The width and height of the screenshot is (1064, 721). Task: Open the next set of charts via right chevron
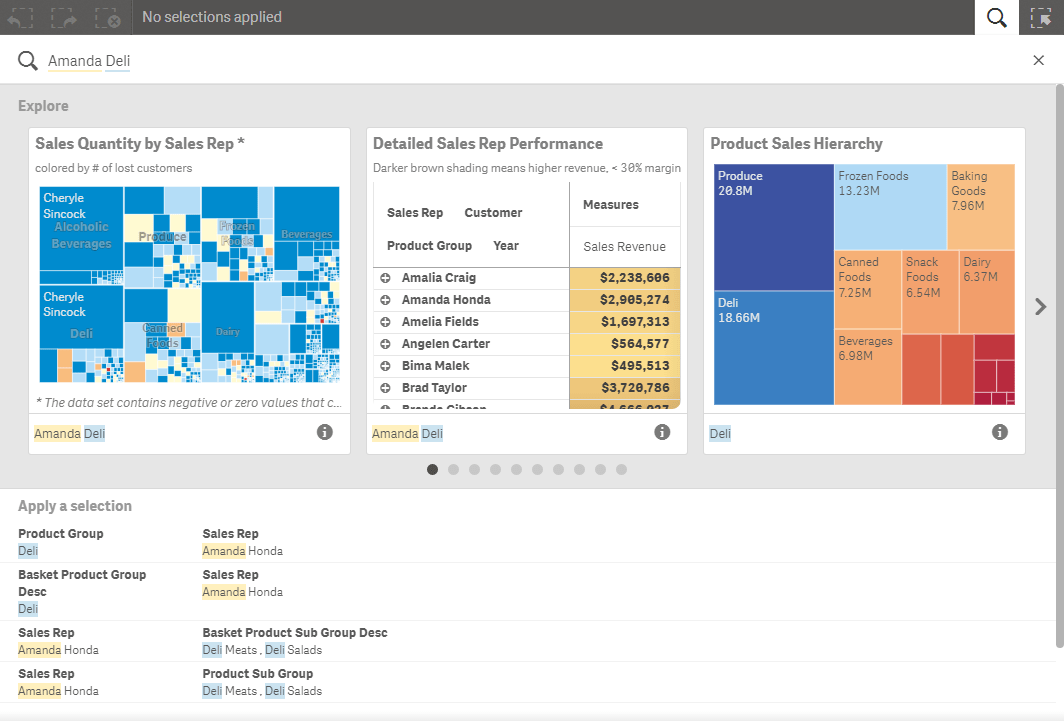tap(1040, 306)
